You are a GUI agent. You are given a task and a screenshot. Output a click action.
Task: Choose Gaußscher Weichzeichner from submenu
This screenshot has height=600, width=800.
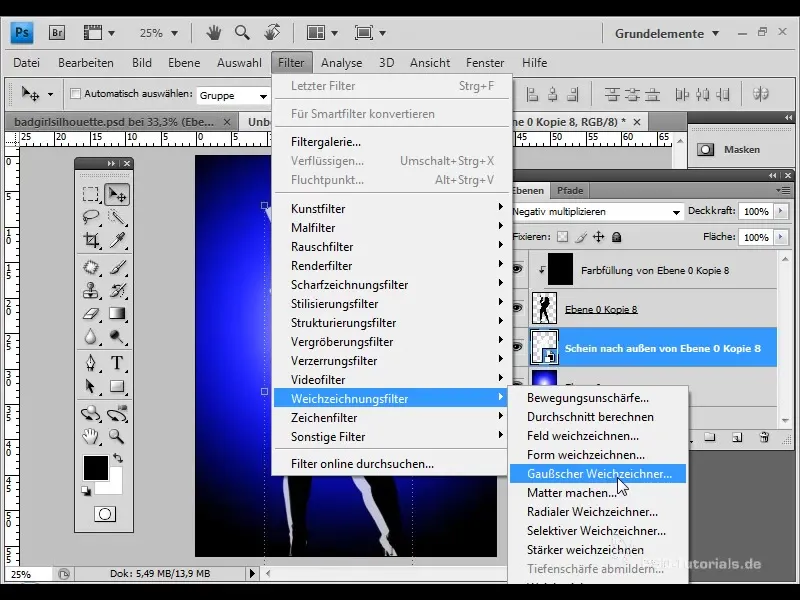point(598,473)
